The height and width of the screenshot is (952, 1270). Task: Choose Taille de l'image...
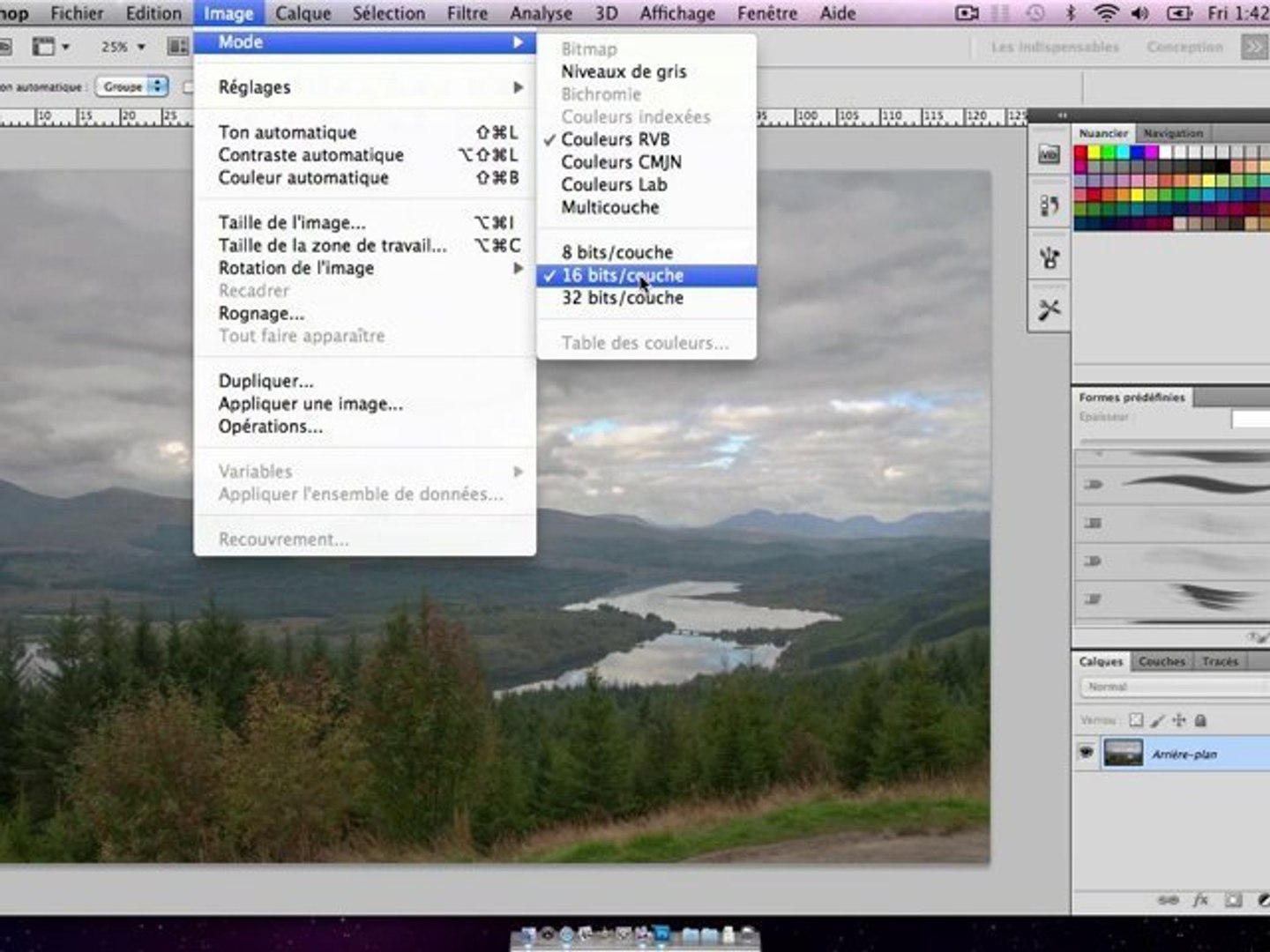[x=364, y=223]
